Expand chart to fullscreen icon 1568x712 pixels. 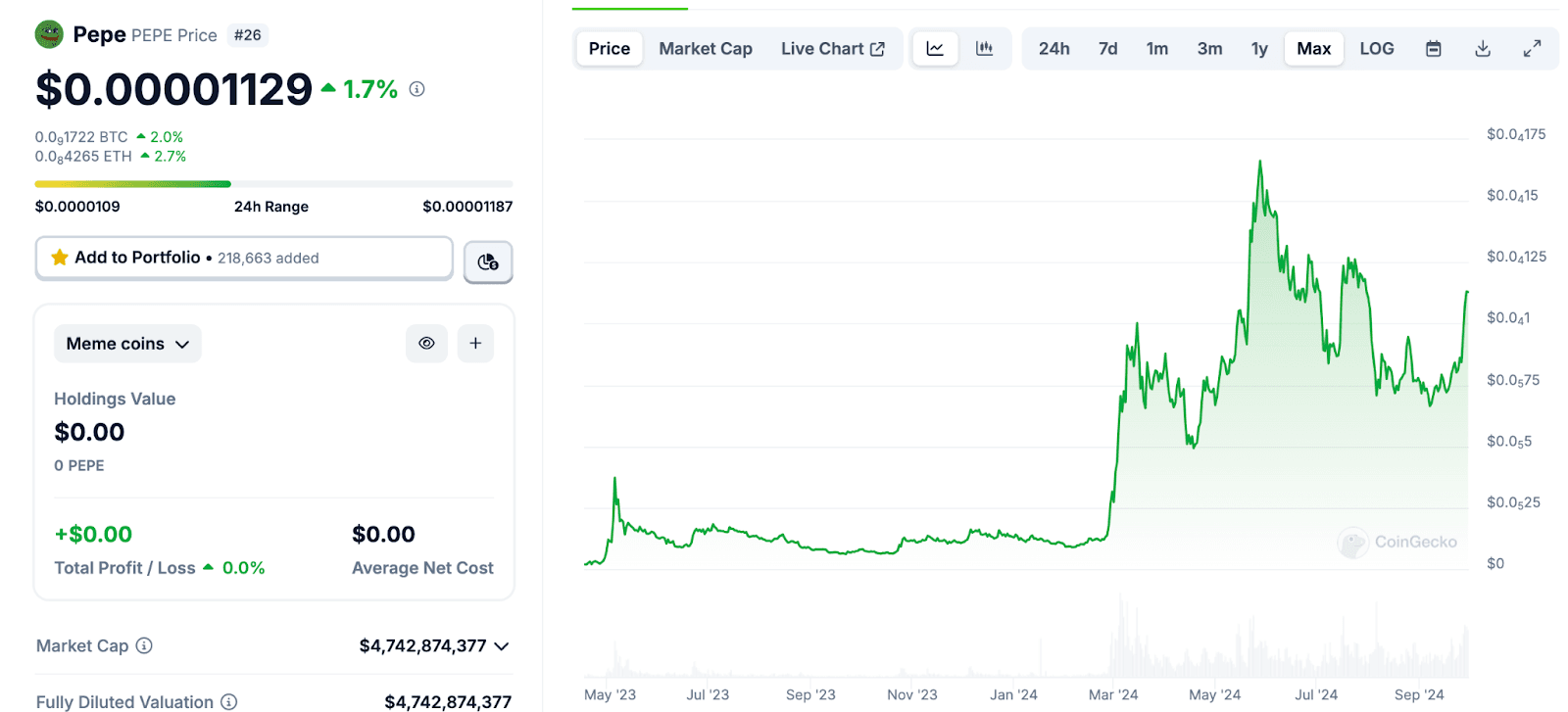pyautogui.click(x=1533, y=49)
